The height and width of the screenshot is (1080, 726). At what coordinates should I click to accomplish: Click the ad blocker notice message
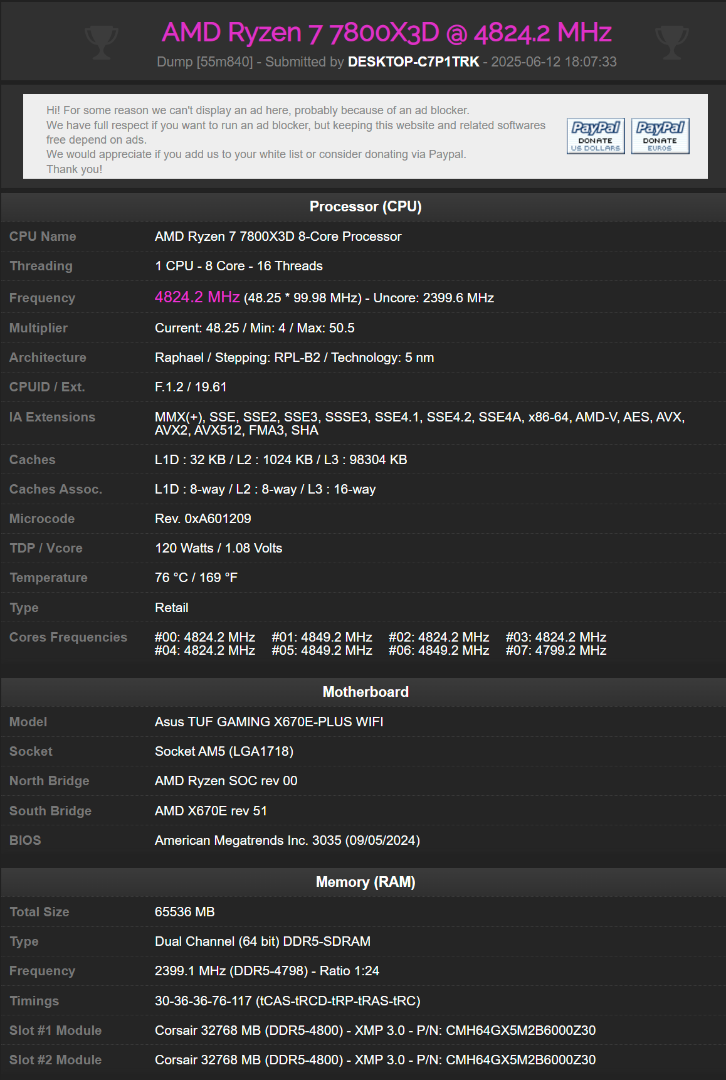296,140
